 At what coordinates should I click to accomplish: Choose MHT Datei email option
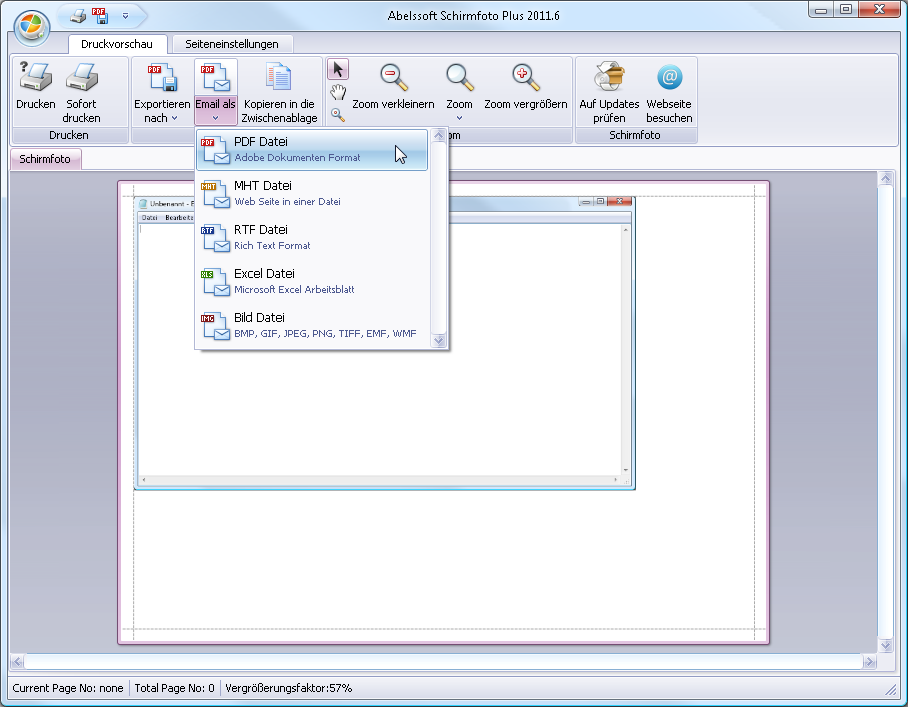(312, 193)
